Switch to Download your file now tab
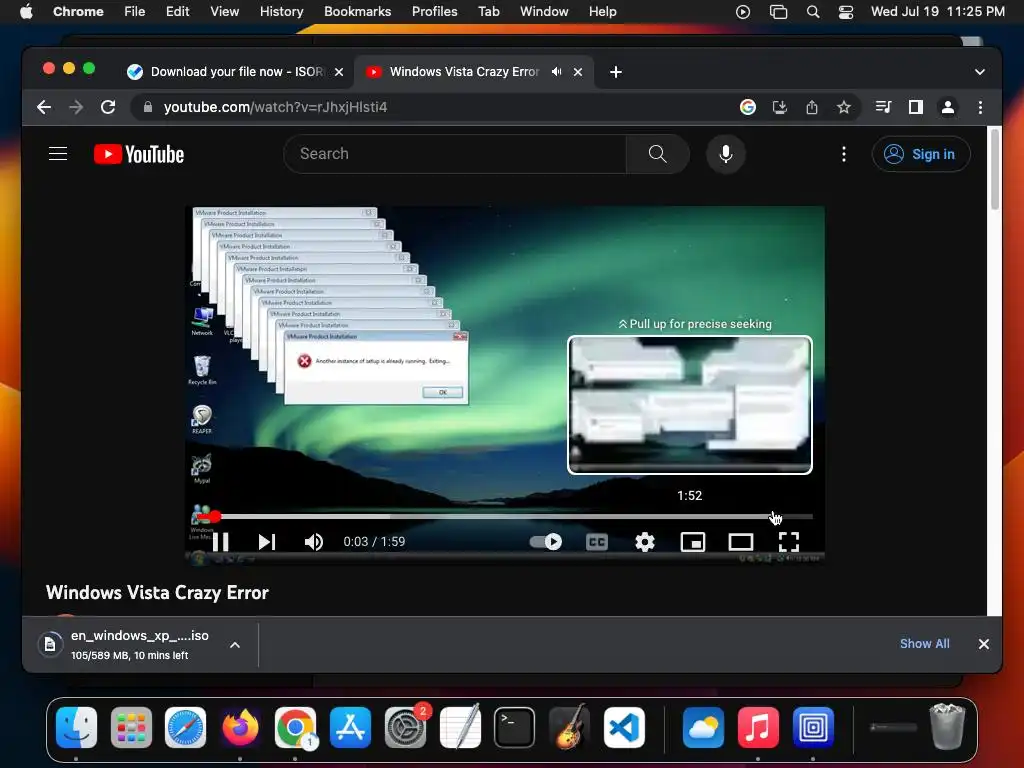1024x768 pixels. 235,72
